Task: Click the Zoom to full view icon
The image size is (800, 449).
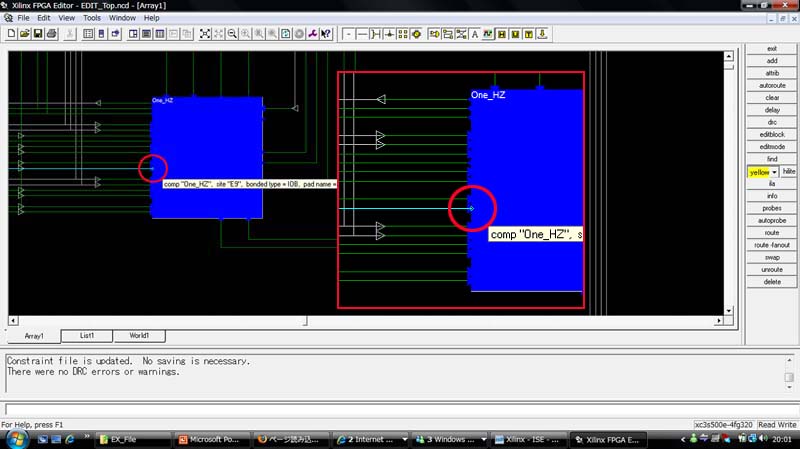Action: [205, 34]
